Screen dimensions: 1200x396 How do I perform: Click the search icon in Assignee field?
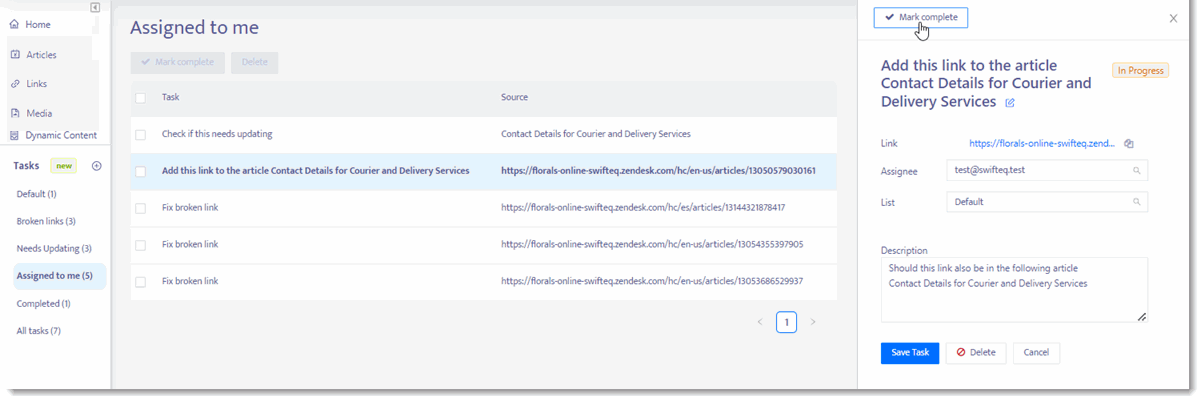point(1137,170)
